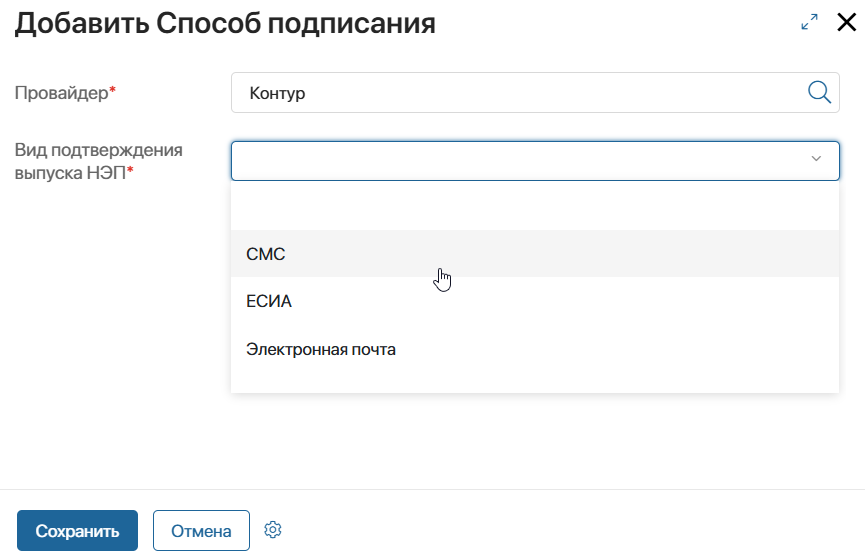
Task: Click the Контур text in provider field
Action: (x=277, y=93)
